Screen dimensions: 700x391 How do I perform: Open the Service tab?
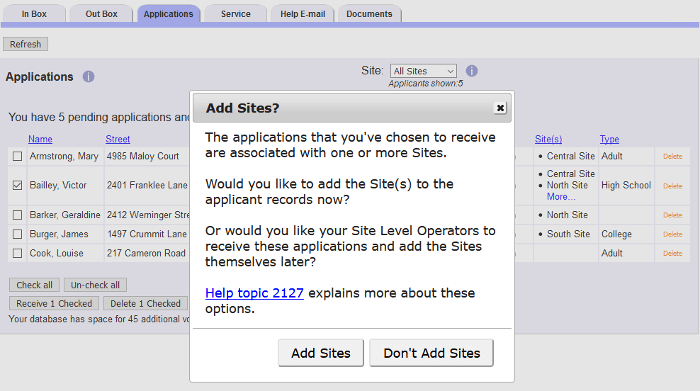point(236,14)
